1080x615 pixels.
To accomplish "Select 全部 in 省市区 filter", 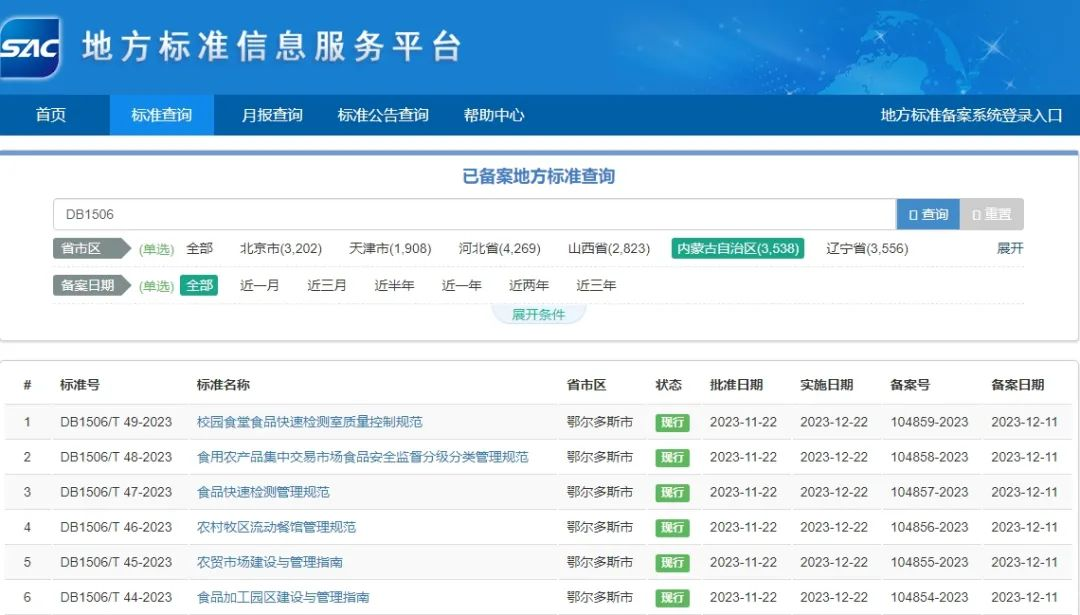I will (200, 248).
